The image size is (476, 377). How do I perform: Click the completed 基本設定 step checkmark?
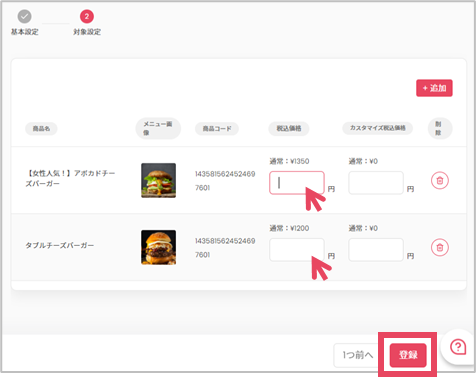(x=25, y=16)
